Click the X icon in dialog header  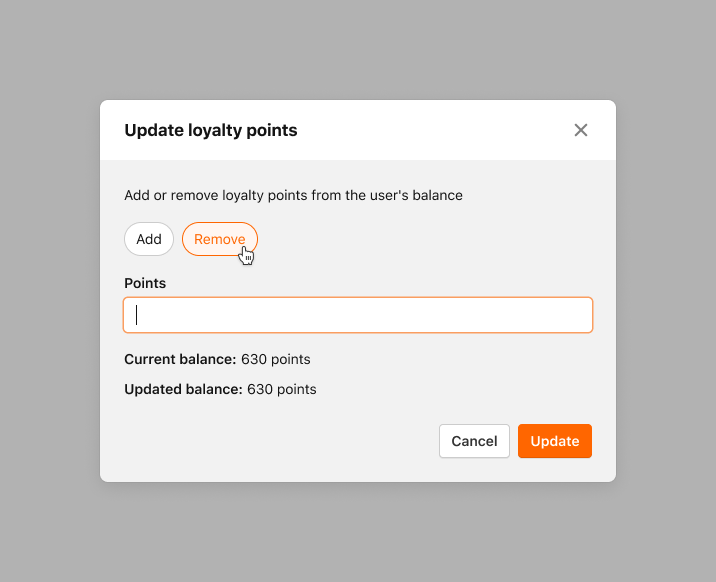coord(580,130)
